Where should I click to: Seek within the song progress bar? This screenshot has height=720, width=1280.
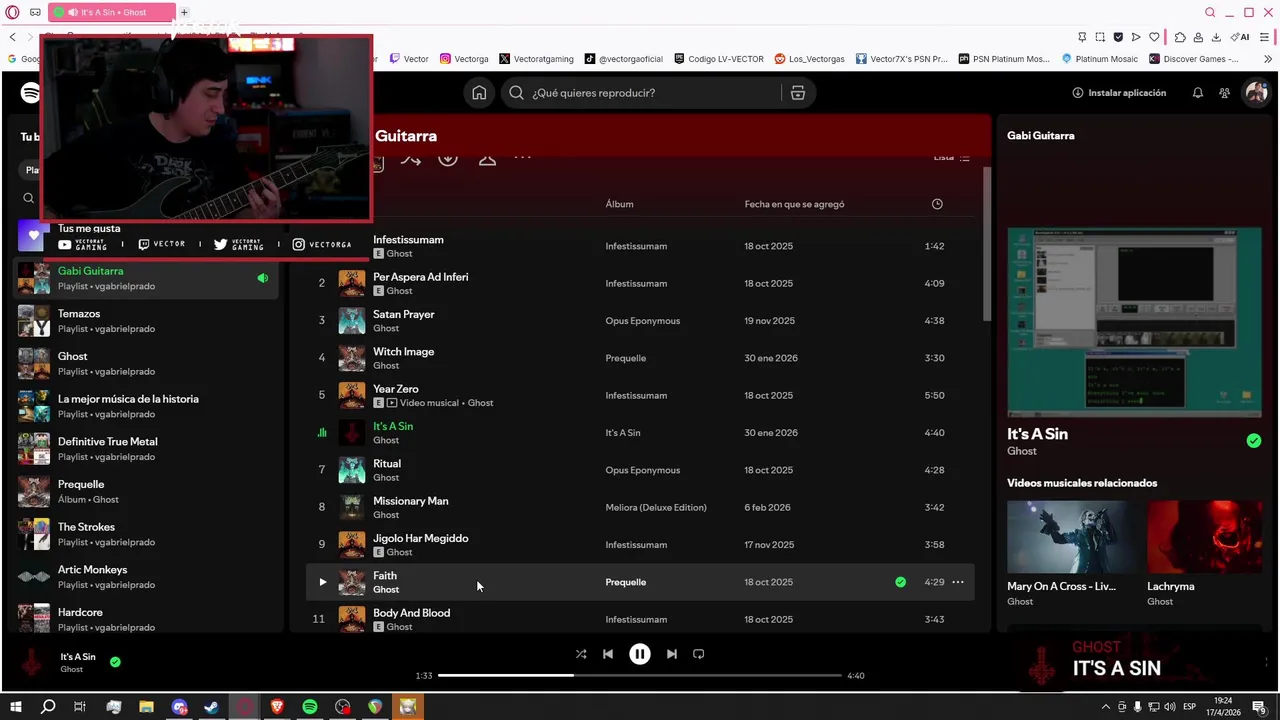click(x=640, y=676)
